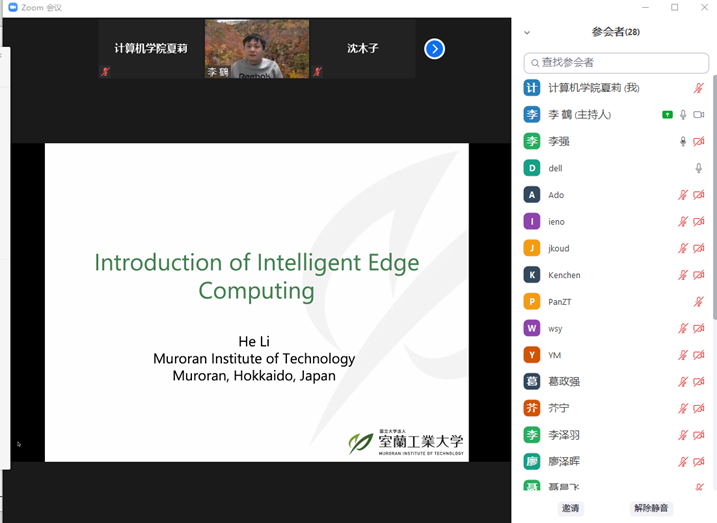Click the screen share icon beside 李鹤

click(x=667, y=115)
